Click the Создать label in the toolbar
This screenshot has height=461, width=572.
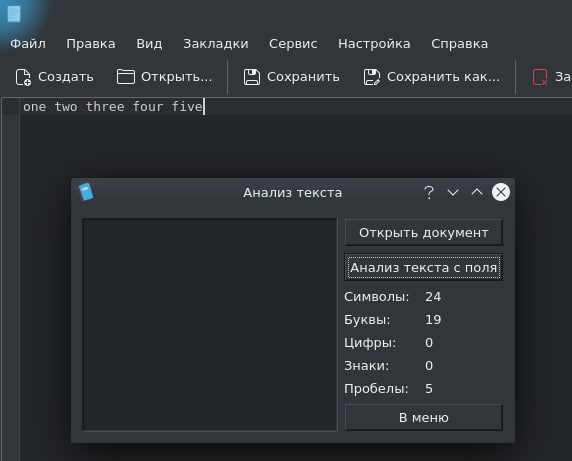(66, 77)
